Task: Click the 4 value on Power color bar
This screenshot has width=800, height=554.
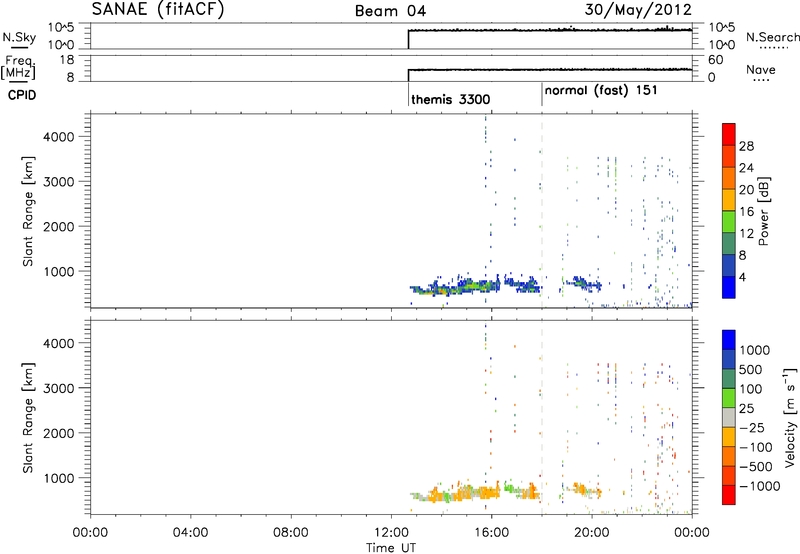Action: pyautogui.click(x=743, y=277)
